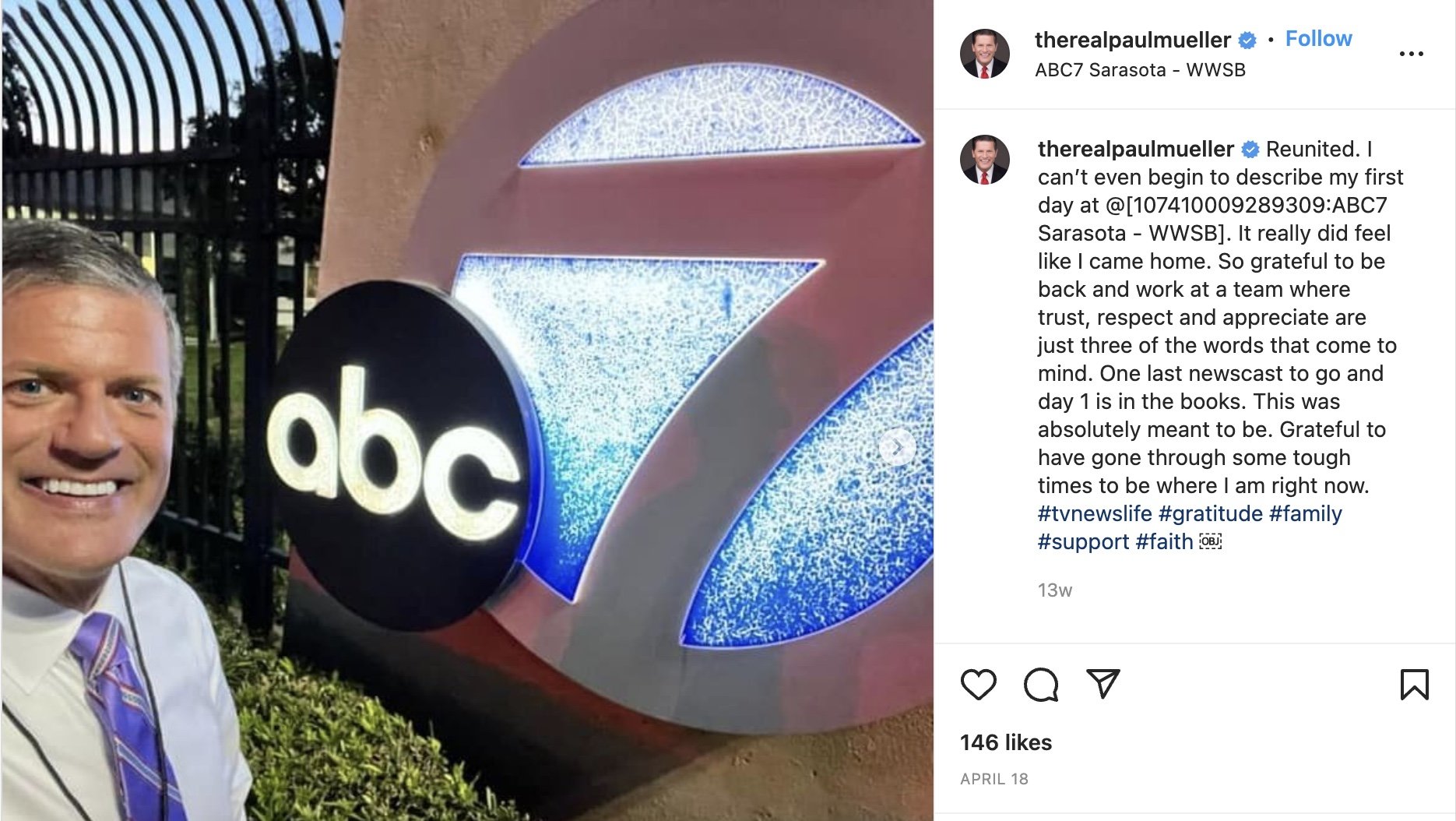Viewport: 1456px width, 821px height.
Task: Open the #family hashtag
Action: (x=1306, y=514)
